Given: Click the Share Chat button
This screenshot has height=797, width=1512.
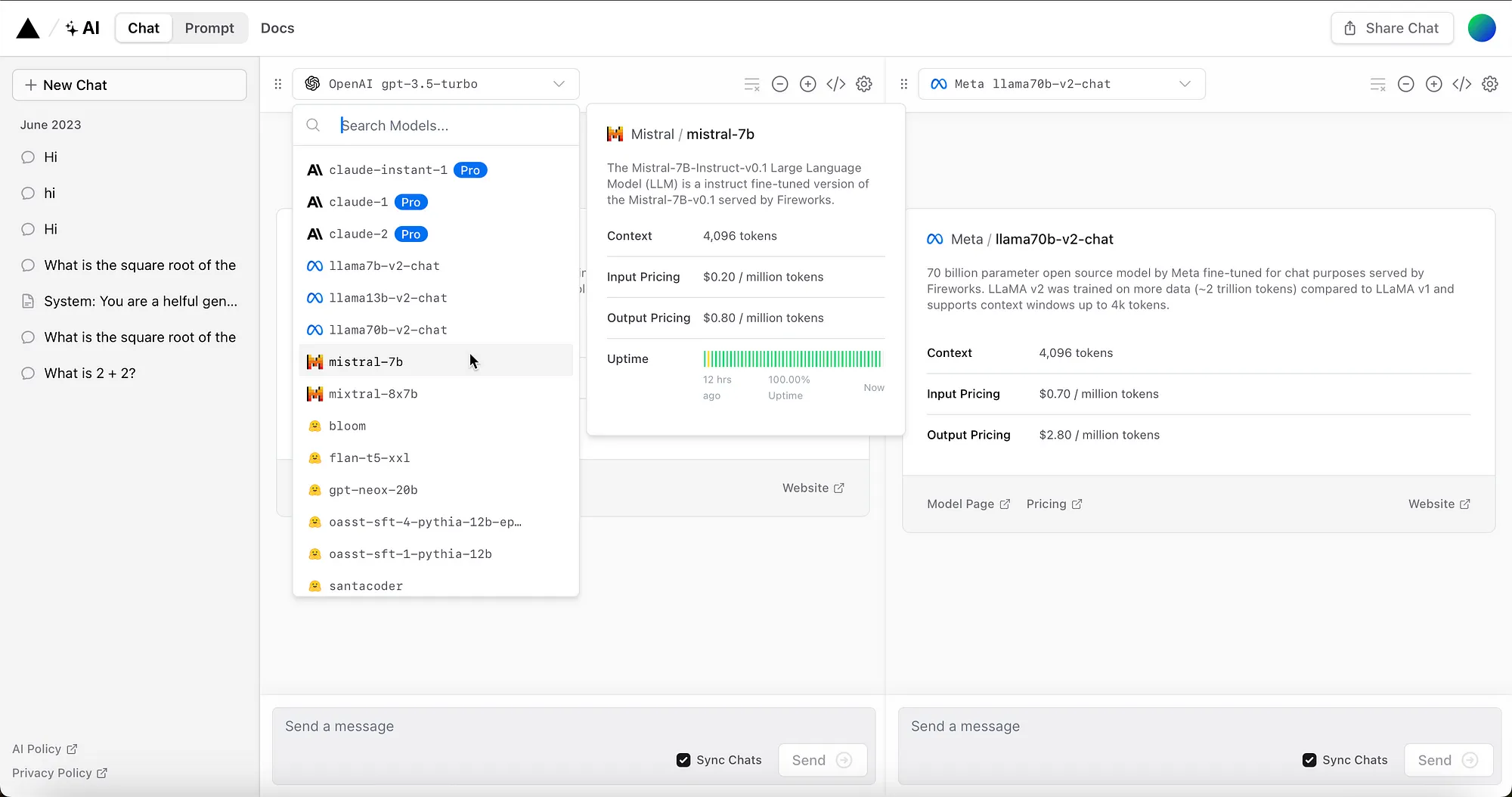Looking at the screenshot, I should pyautogui.click(x=1392, y=28).
